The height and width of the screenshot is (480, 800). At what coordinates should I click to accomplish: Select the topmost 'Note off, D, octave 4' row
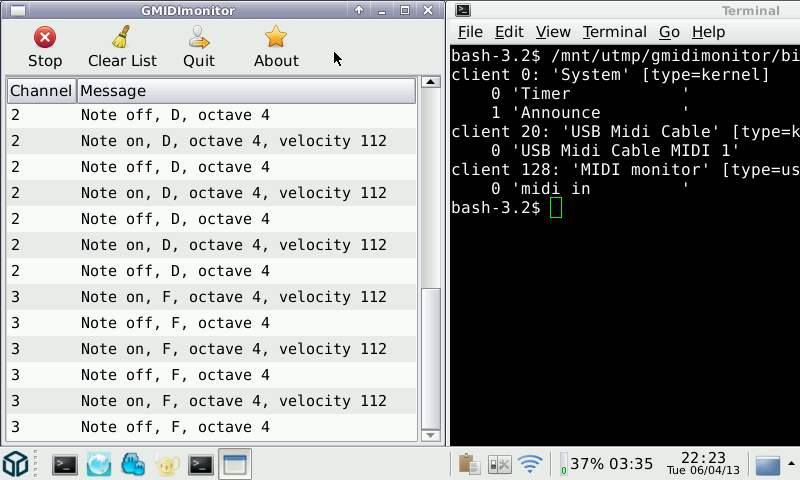(211, 115)
